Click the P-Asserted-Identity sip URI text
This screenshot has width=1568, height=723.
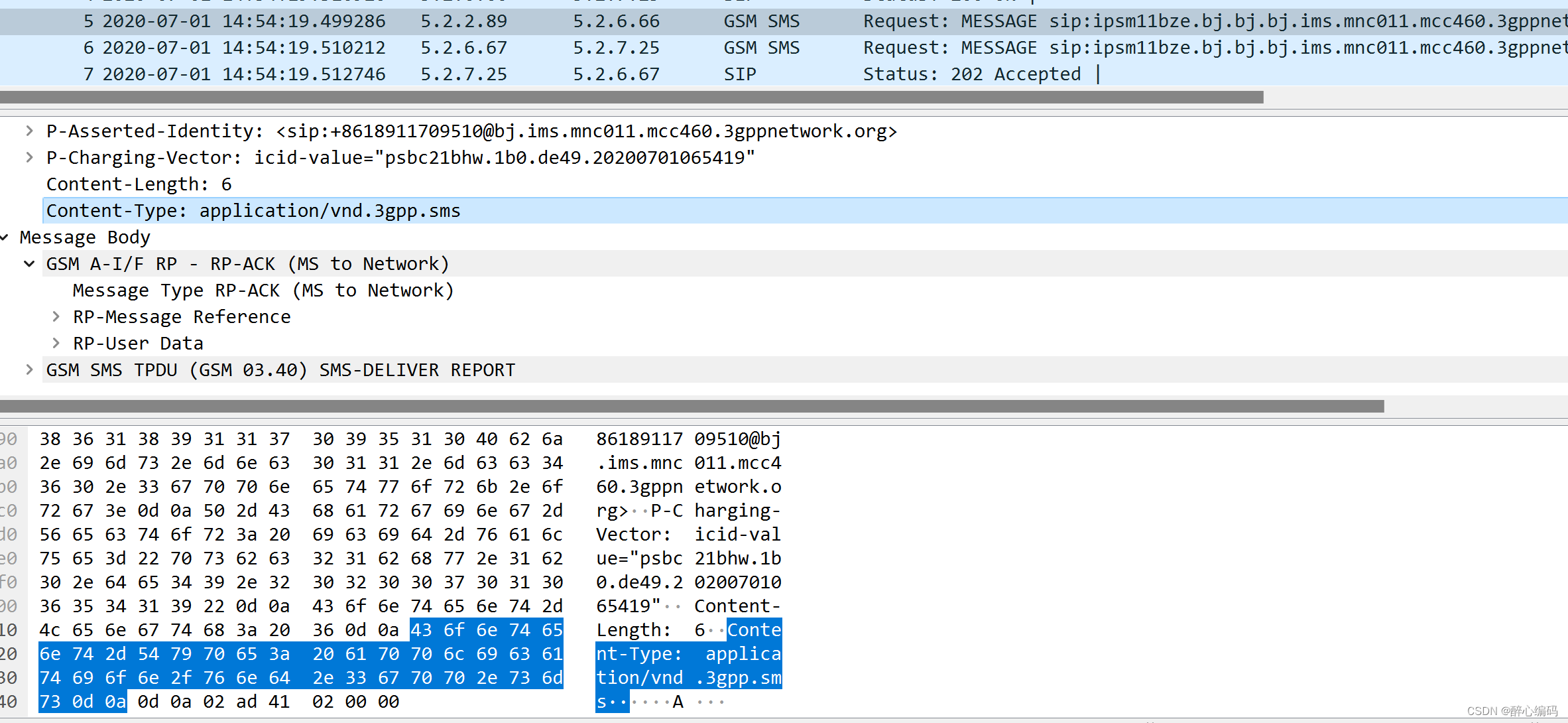coord(586,131)
